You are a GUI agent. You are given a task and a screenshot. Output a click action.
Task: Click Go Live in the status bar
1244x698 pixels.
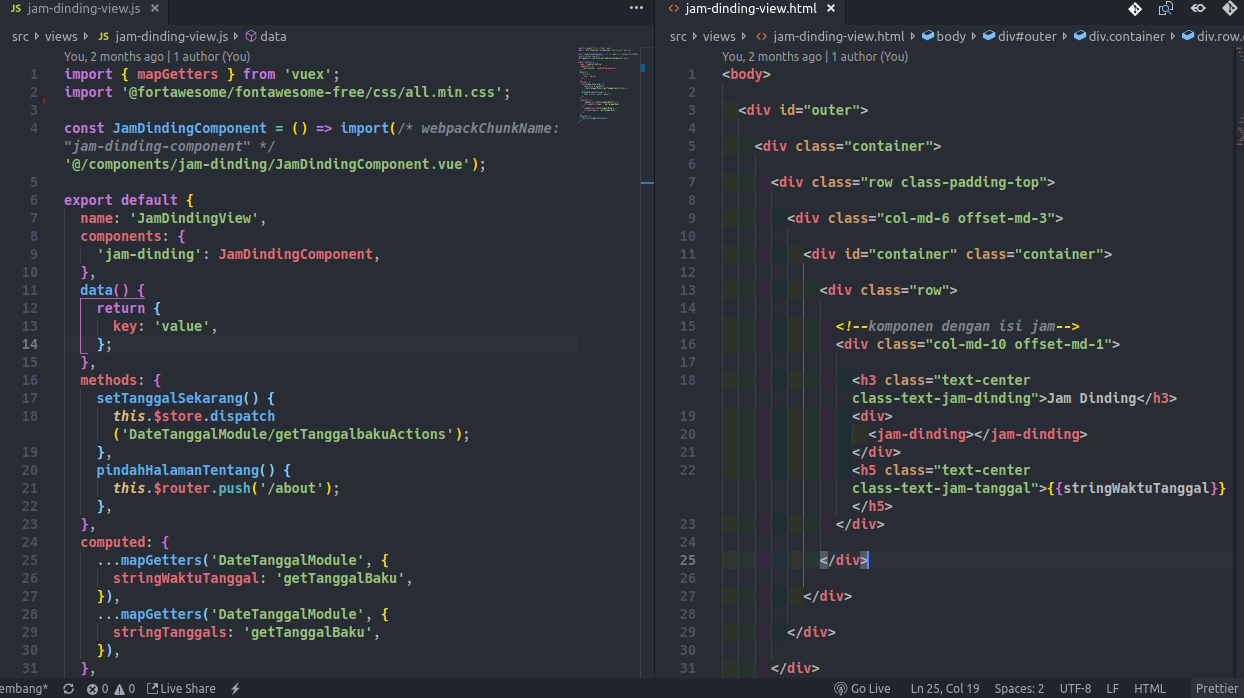pos(869,688)
